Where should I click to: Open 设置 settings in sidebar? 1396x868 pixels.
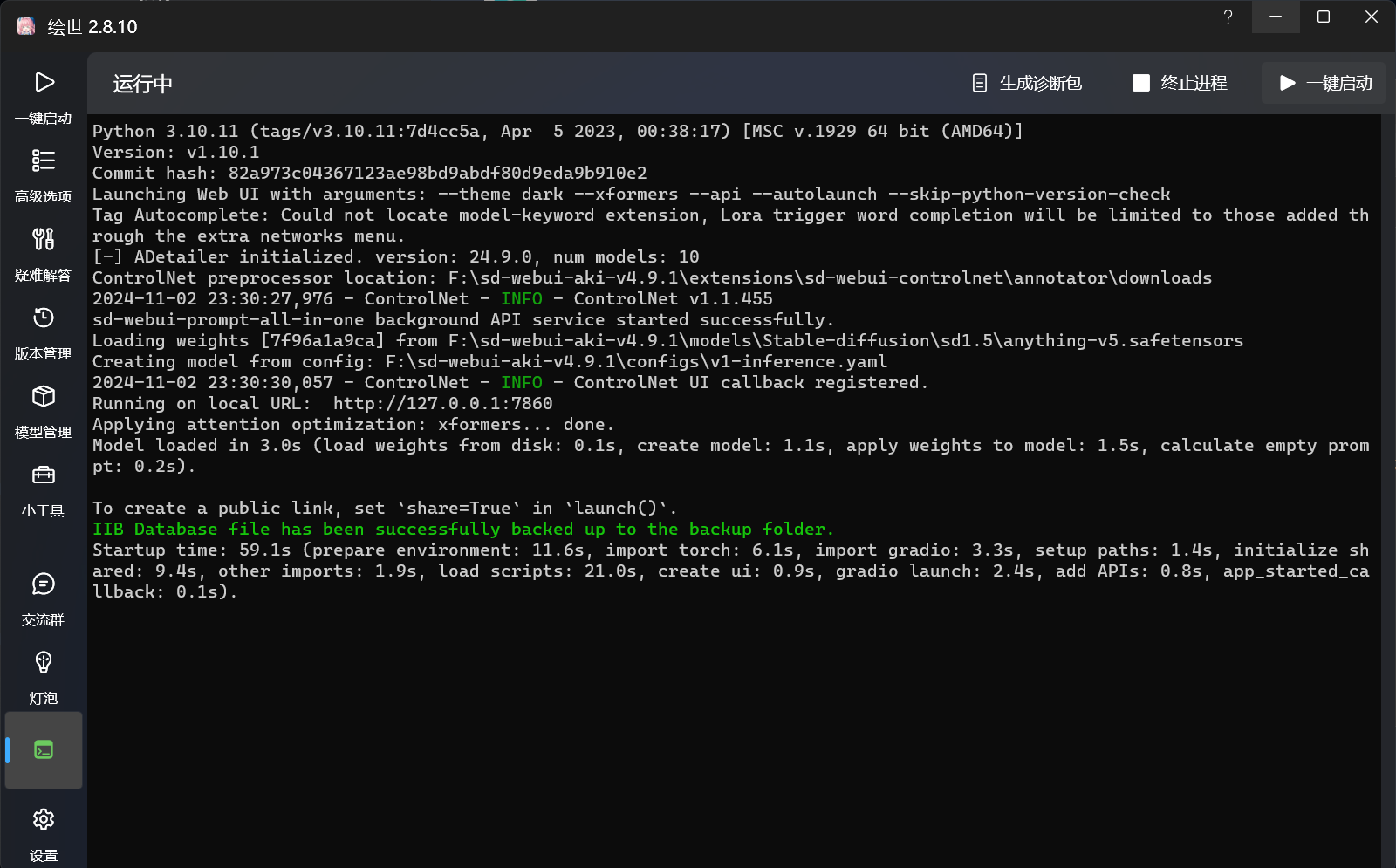(x=44, y=835)
